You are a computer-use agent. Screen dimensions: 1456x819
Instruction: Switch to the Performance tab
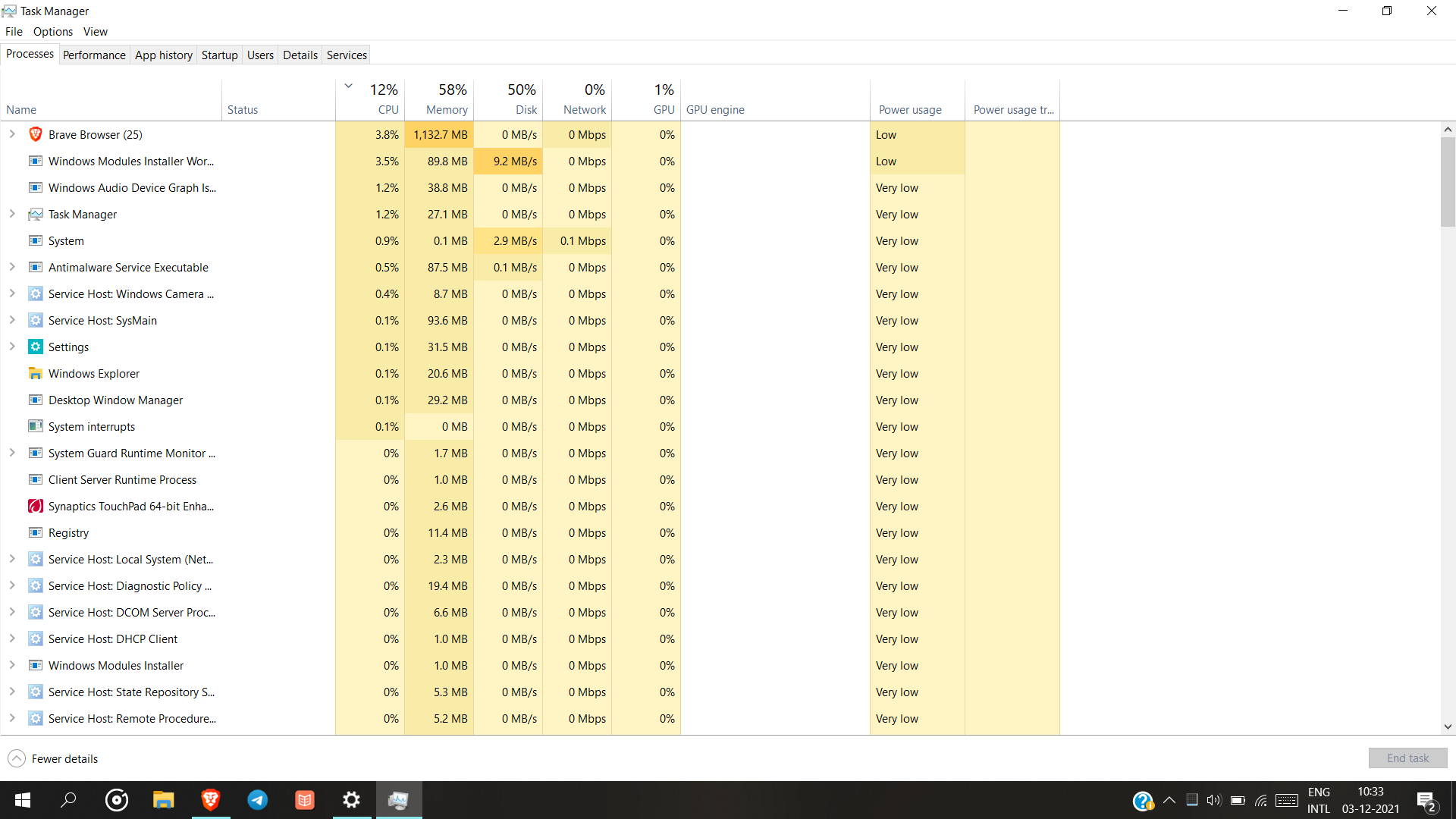[x=93, y=54]
